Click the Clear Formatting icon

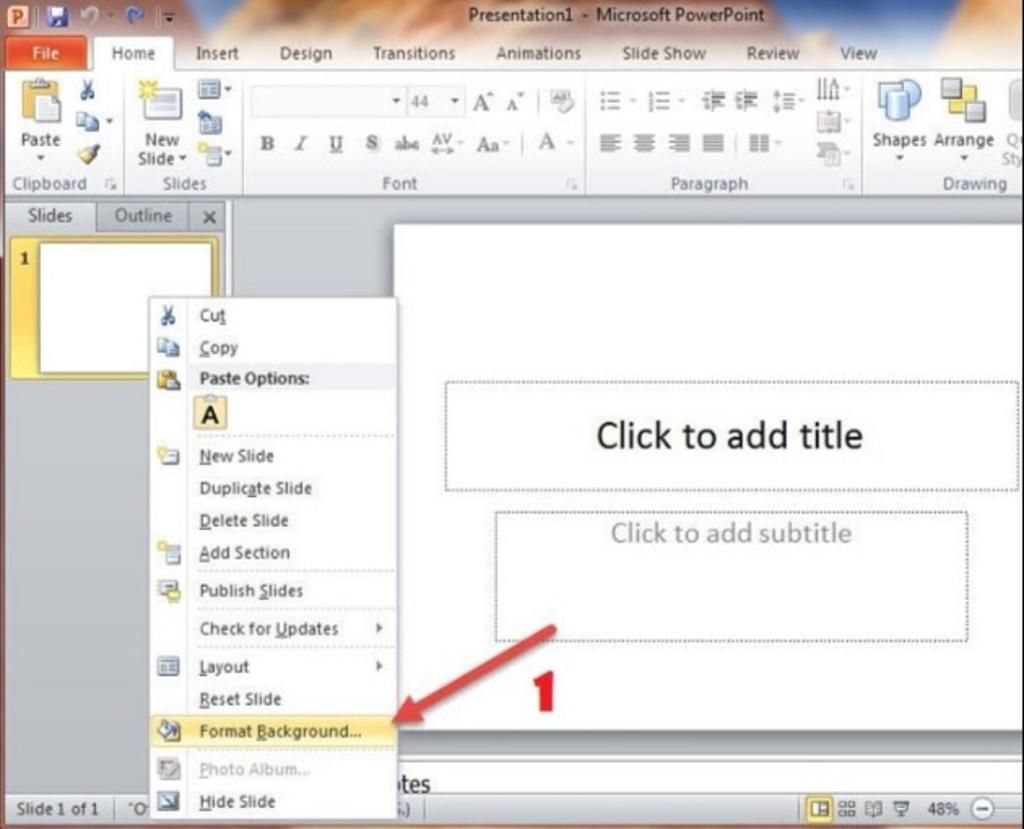(x=561, y=101)
